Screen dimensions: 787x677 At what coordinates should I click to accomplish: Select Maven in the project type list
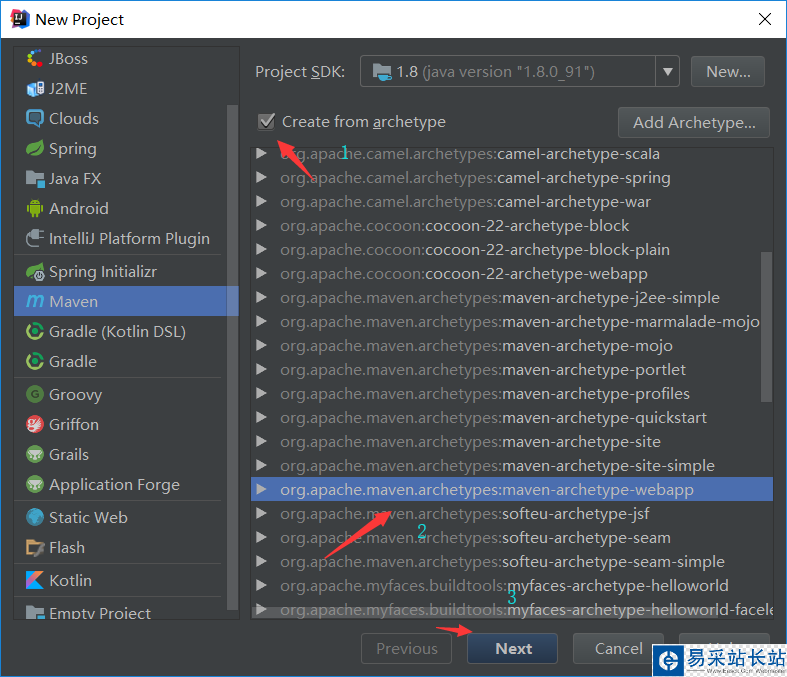[73, 301]
